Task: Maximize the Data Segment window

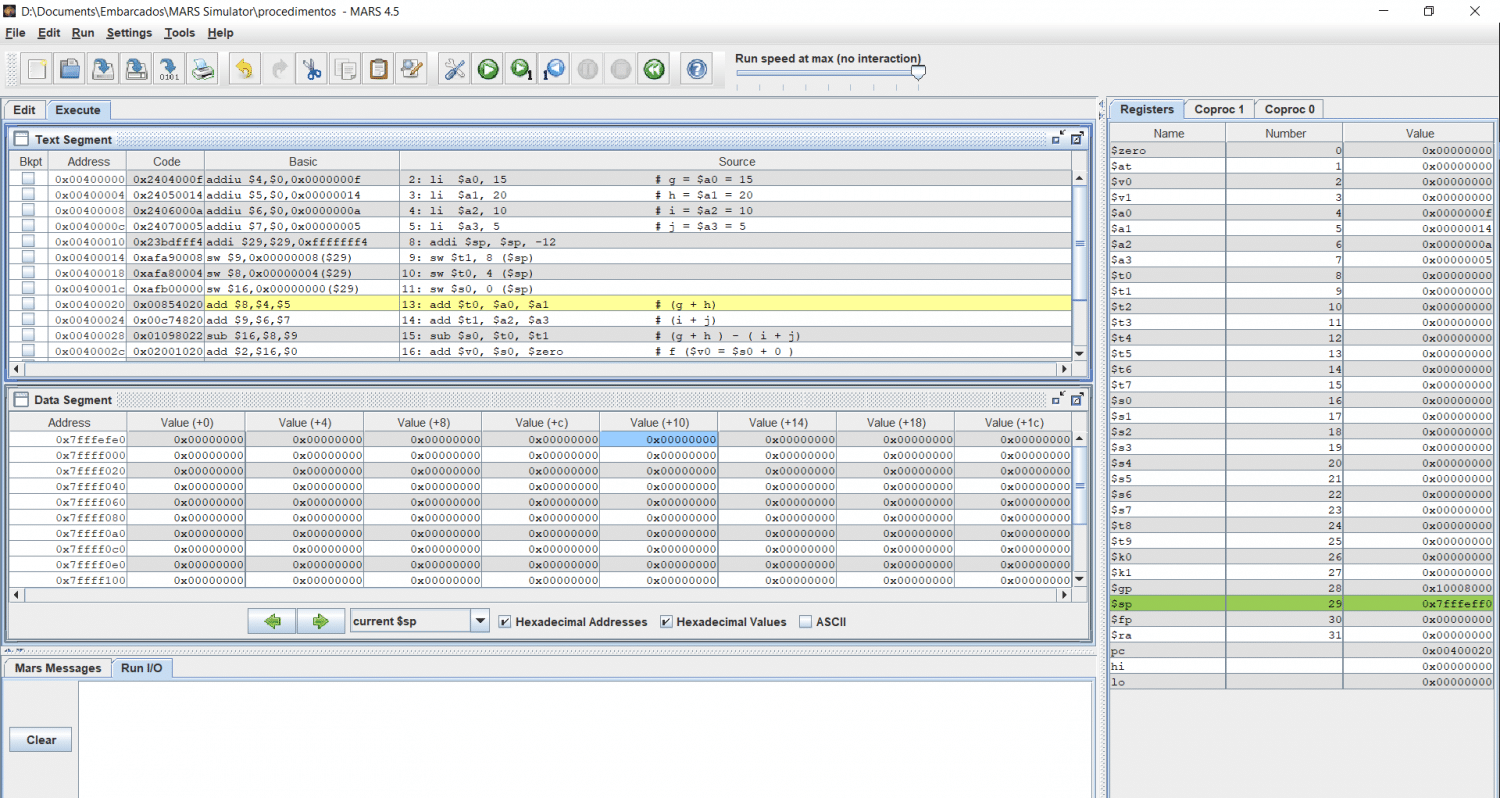Action: click(1077, 399)
